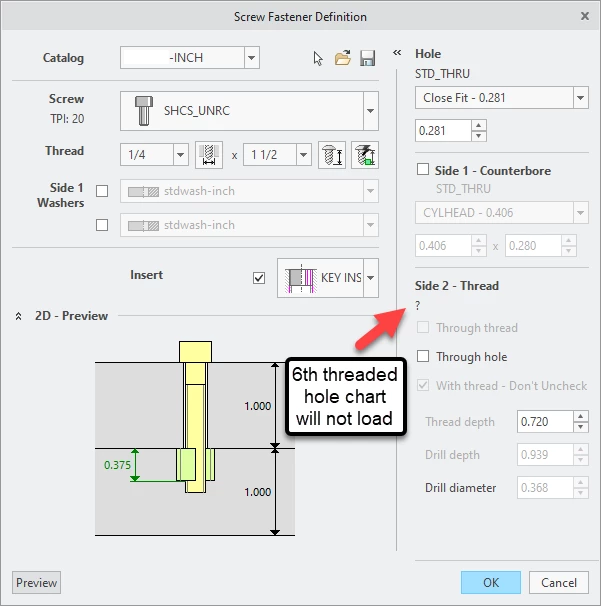
Task: Toggle the Through thread checkbox
Action: (423, 327)
